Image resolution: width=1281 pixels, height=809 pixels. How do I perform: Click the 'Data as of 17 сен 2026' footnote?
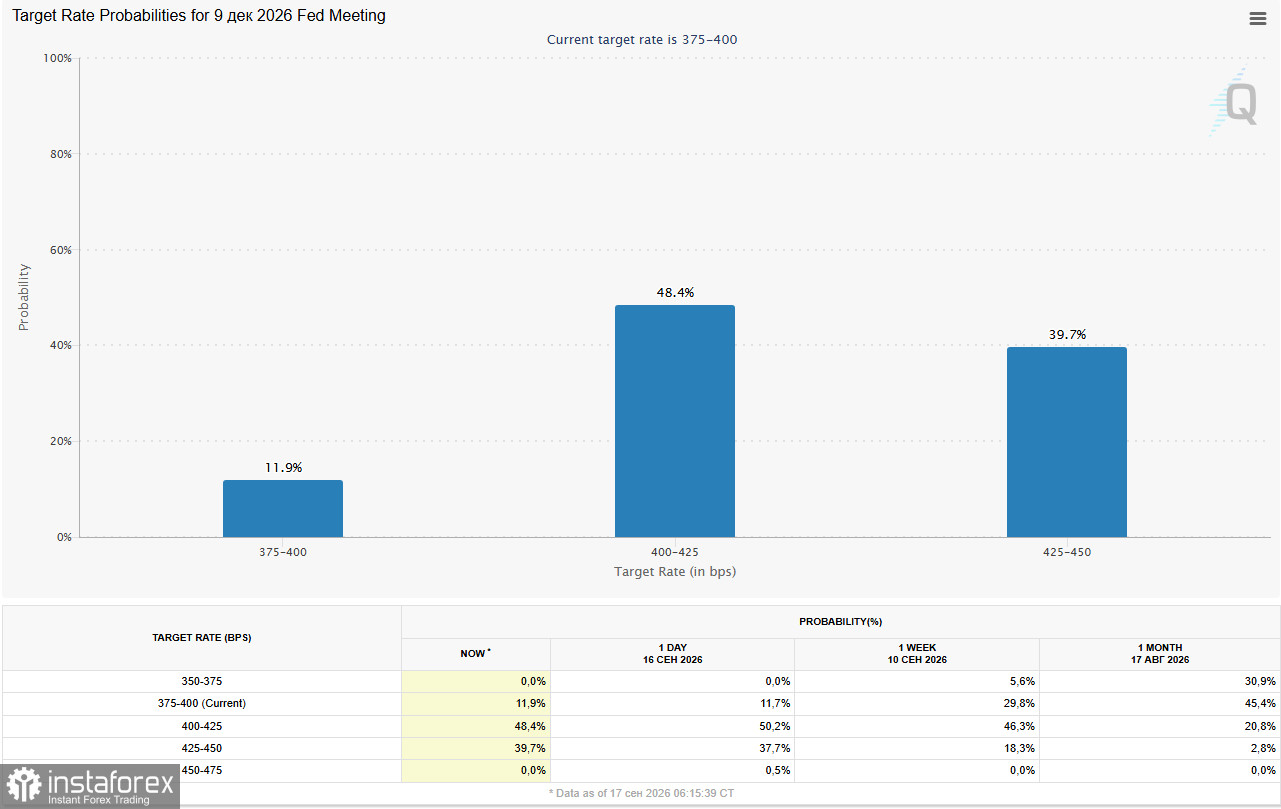click(641, 792)
